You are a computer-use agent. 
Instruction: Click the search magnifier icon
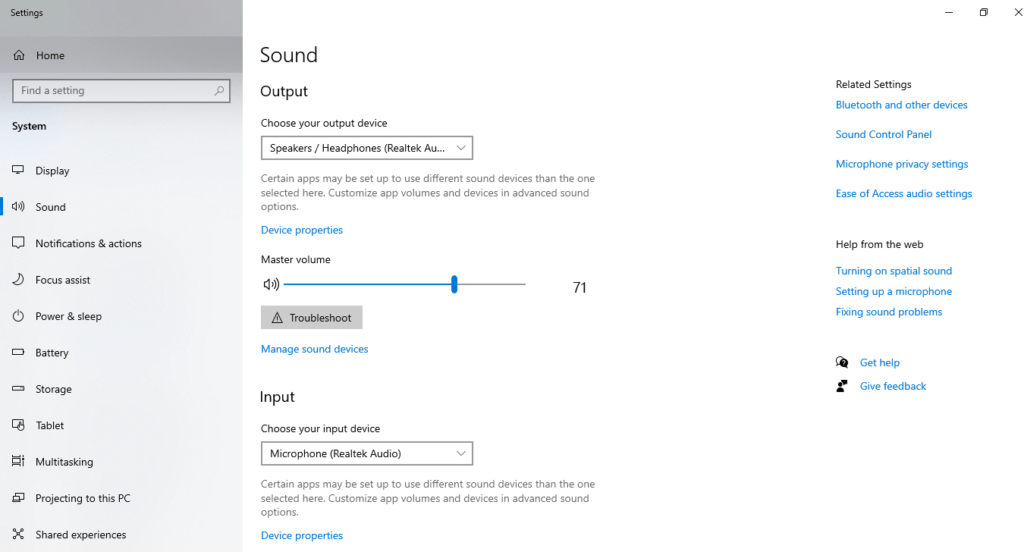click(219, 91)
